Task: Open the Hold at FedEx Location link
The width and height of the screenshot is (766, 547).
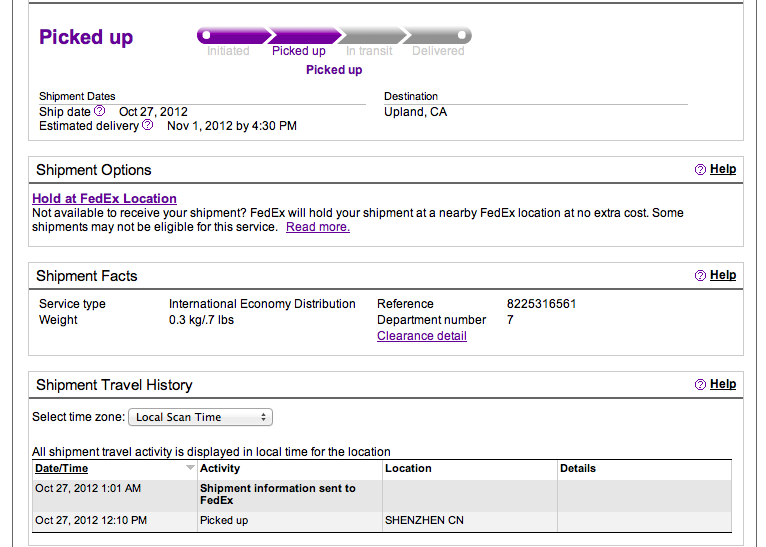Action: [104, 199]
